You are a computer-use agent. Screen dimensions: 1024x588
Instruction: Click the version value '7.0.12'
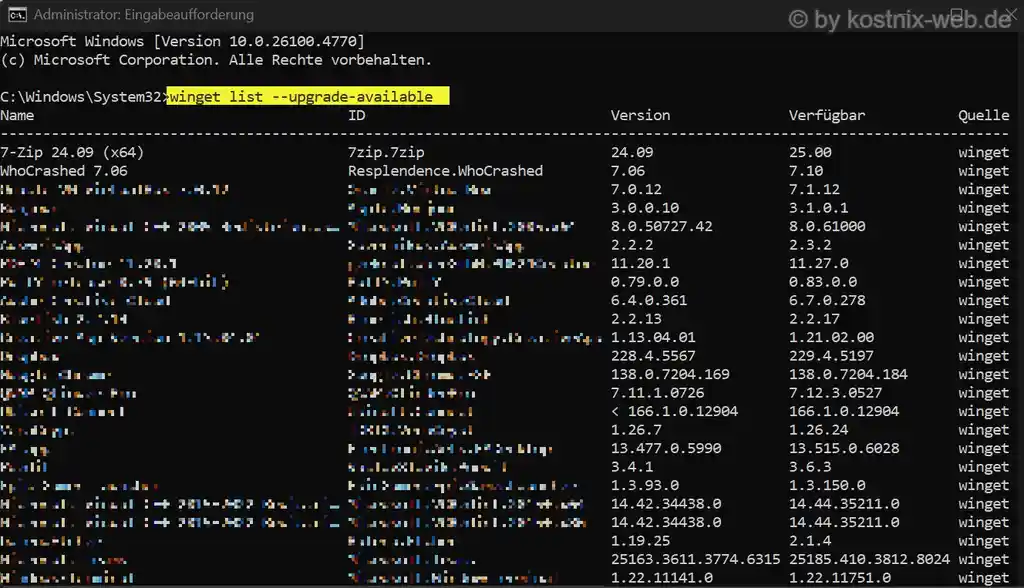pos(636,189)
